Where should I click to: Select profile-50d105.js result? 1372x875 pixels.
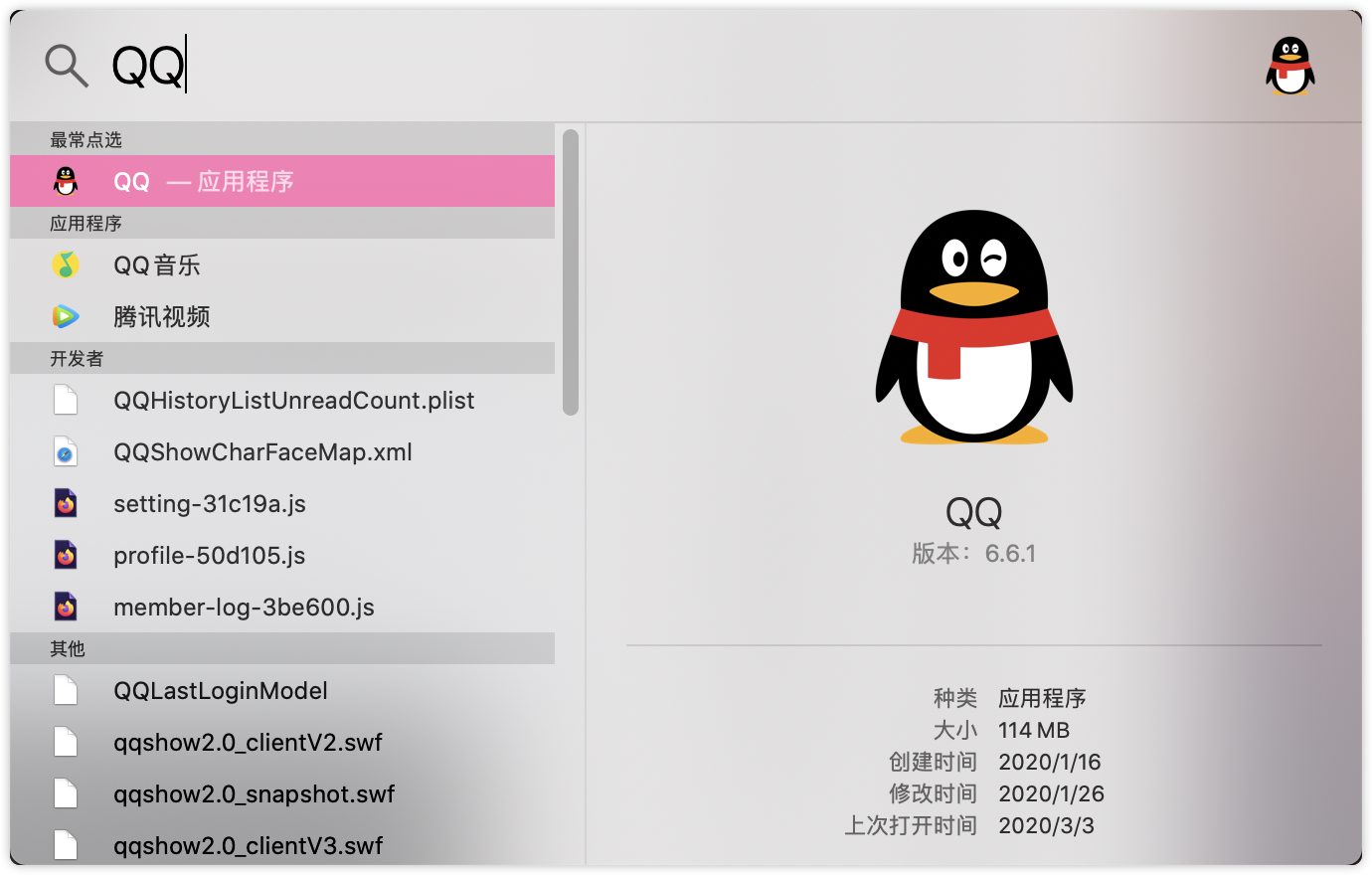coord(282,555)
